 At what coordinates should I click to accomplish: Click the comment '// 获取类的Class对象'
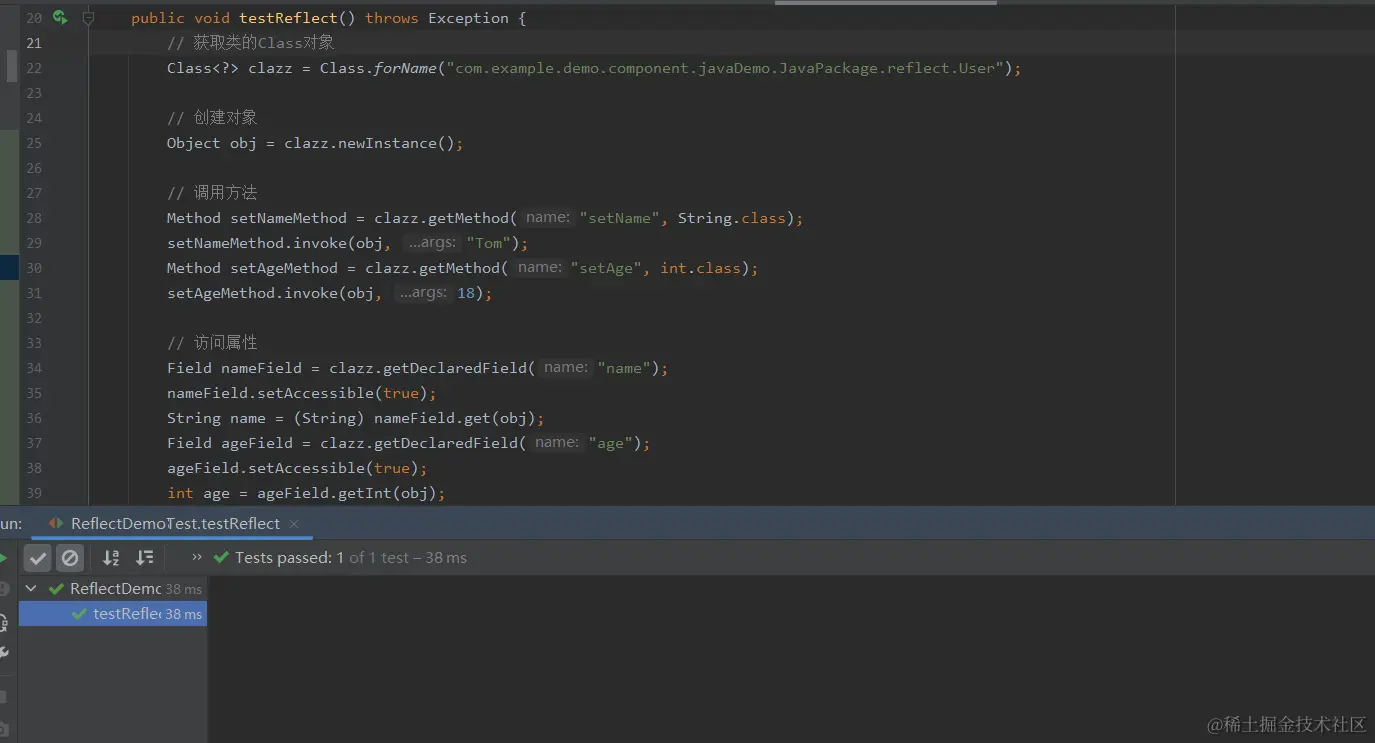point(251,43)
